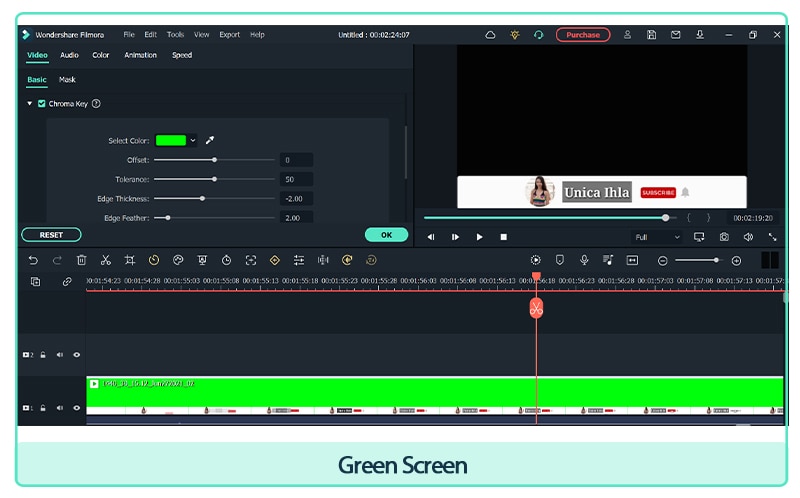Take a snapshot with camera icon

[x=724, y=237]
